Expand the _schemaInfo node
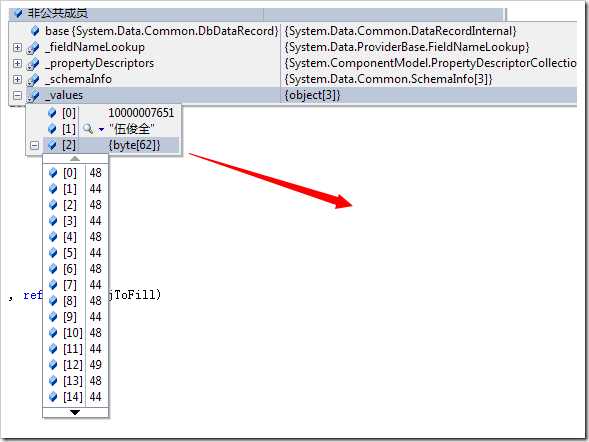 tap(17, 79)
